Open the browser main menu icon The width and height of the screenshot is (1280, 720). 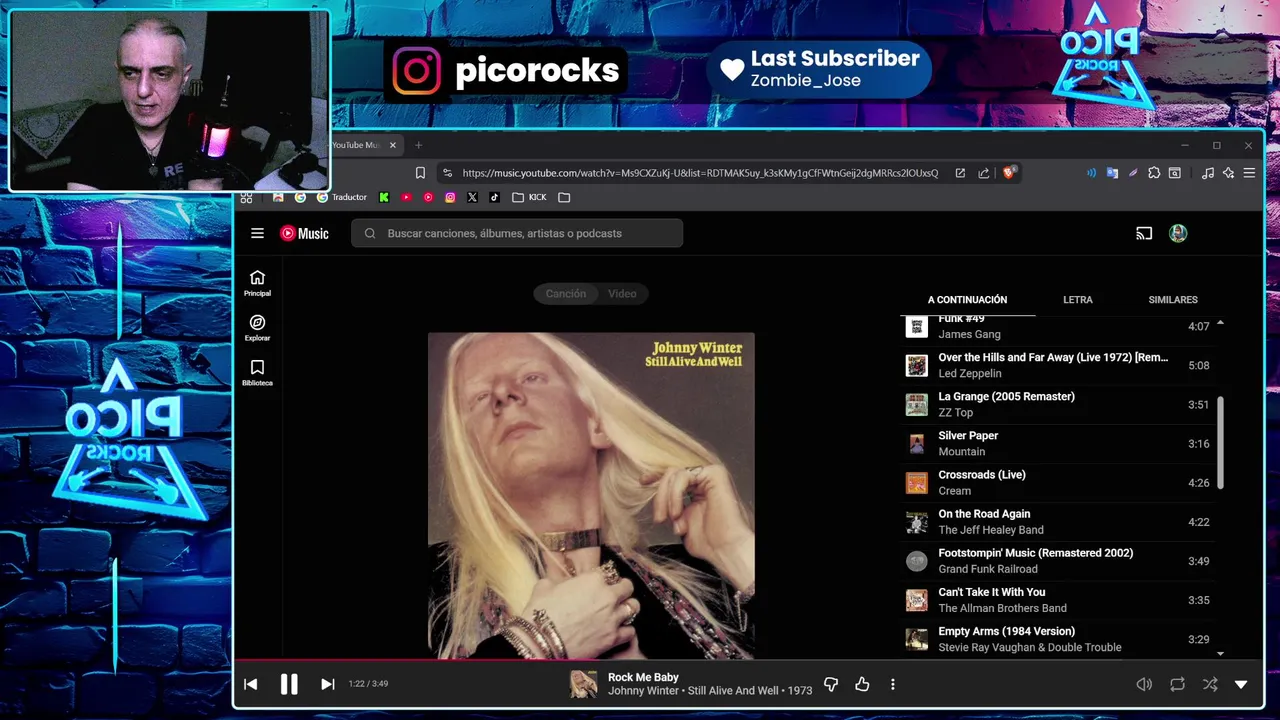[1249, 173]
